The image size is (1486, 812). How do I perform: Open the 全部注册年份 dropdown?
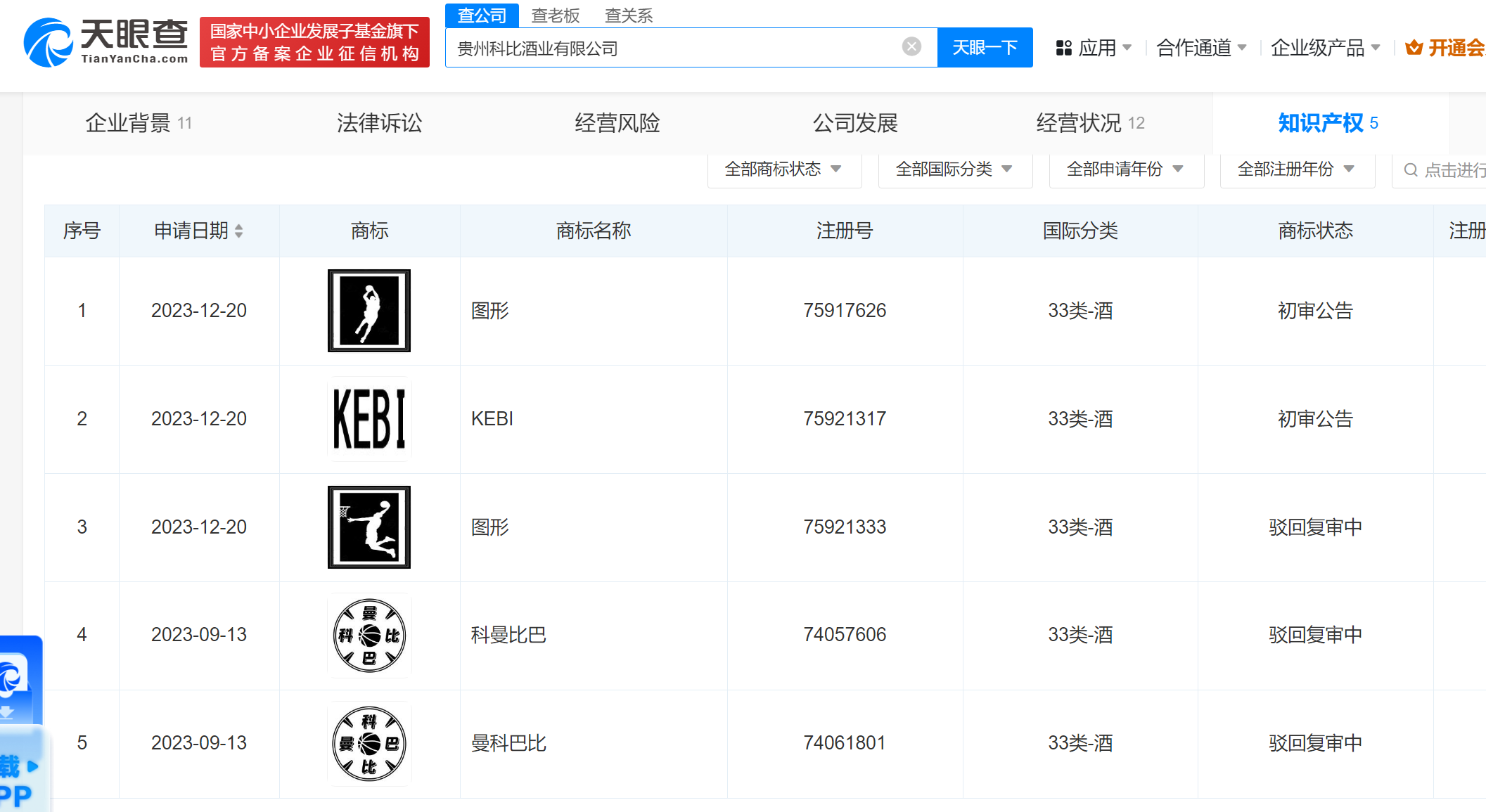(1296, 169)
